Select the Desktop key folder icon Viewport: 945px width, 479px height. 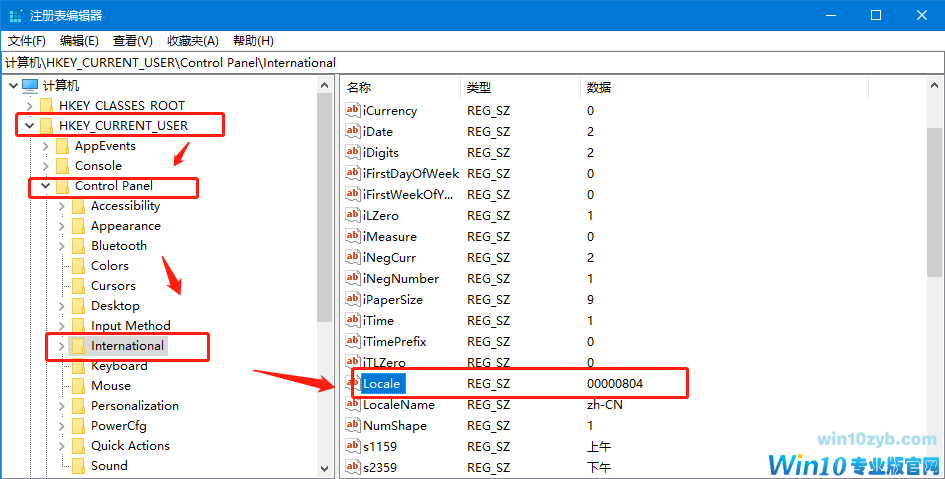point(79,306)
